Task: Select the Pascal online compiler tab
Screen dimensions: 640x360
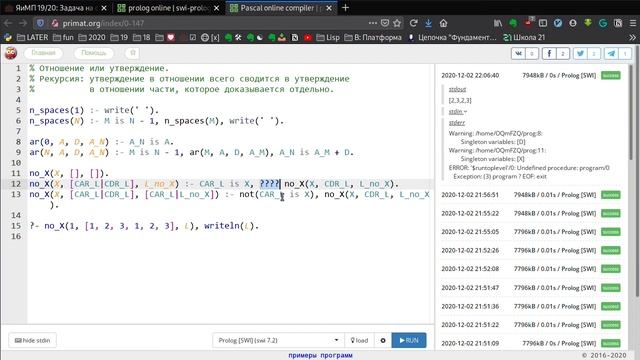Action: 278,8
